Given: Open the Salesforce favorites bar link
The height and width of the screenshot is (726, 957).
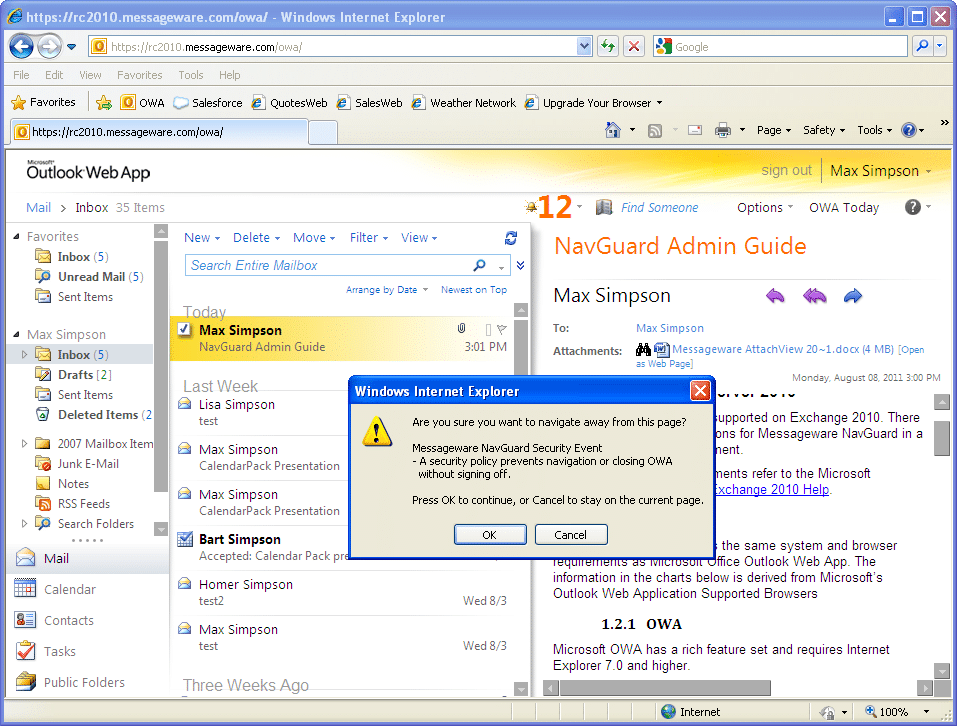Looking at the screenshot, I should [x=208, y=102].
